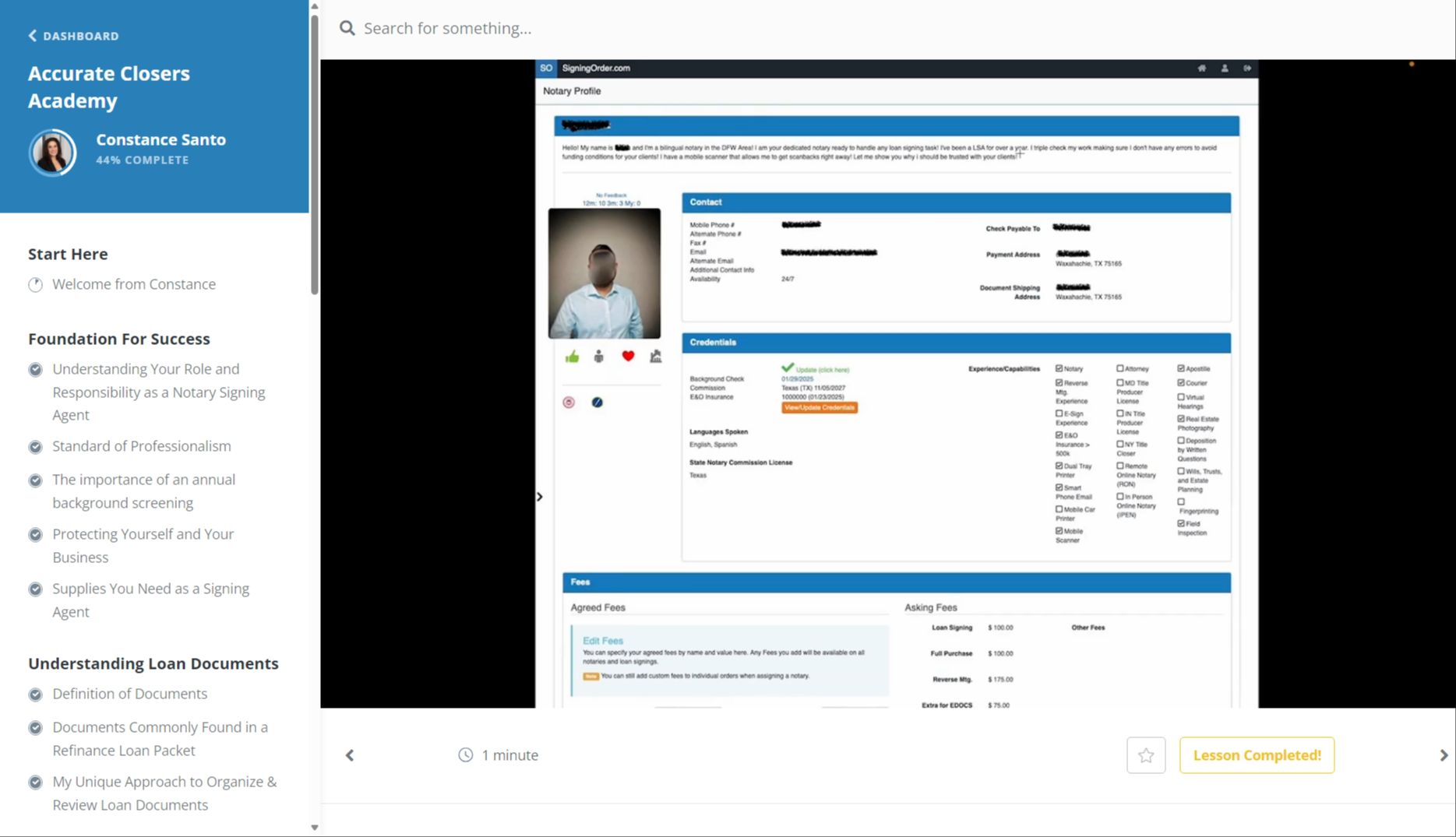
Task: Toggle the Reverse Mtg. Experience checkbox
Action: point(1059,383)
